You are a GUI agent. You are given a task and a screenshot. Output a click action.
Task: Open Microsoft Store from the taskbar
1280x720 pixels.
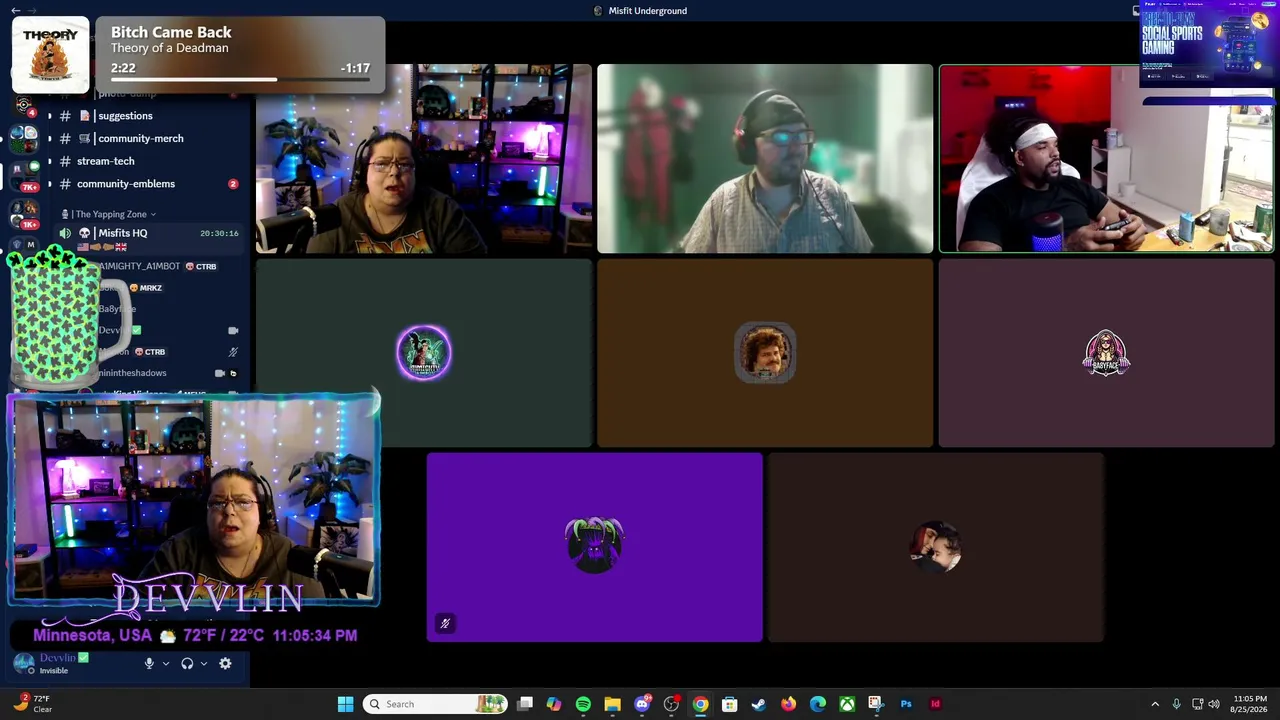(x=729, y=704)
